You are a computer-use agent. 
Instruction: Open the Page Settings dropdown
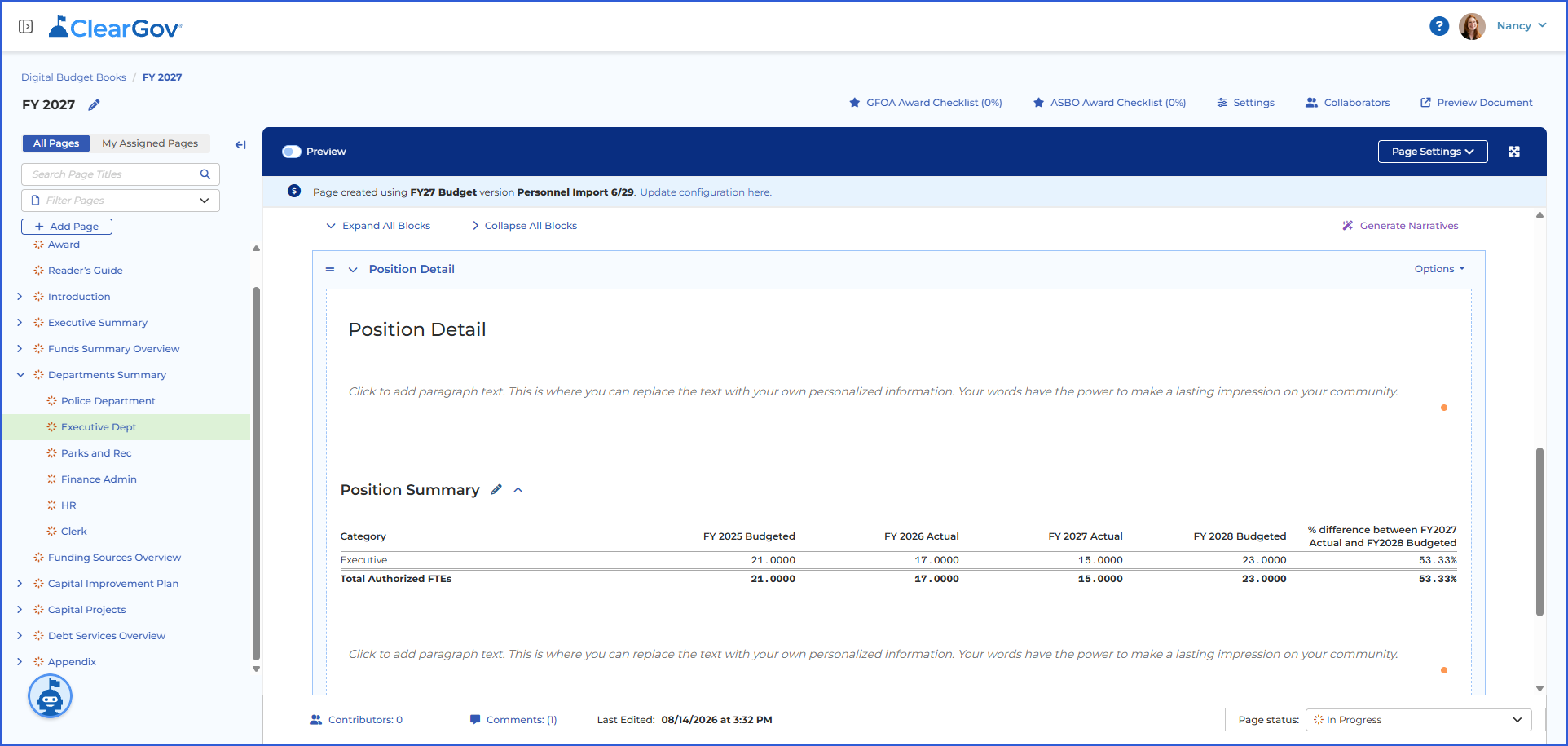point(1433,152)
